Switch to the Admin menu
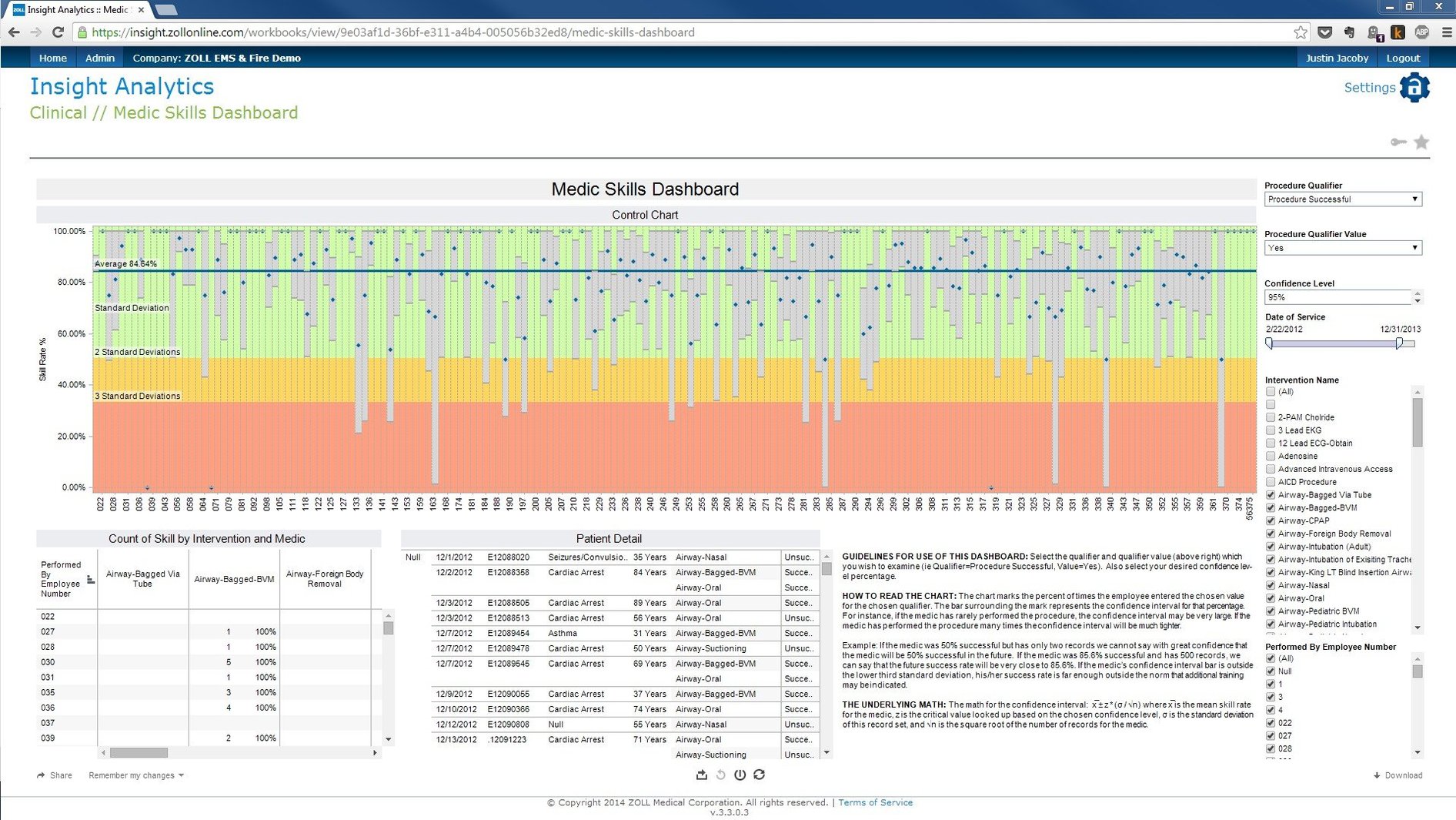The height and width of the screenshot is (820, 1456). pyautogui.click(x=99, y=57)
